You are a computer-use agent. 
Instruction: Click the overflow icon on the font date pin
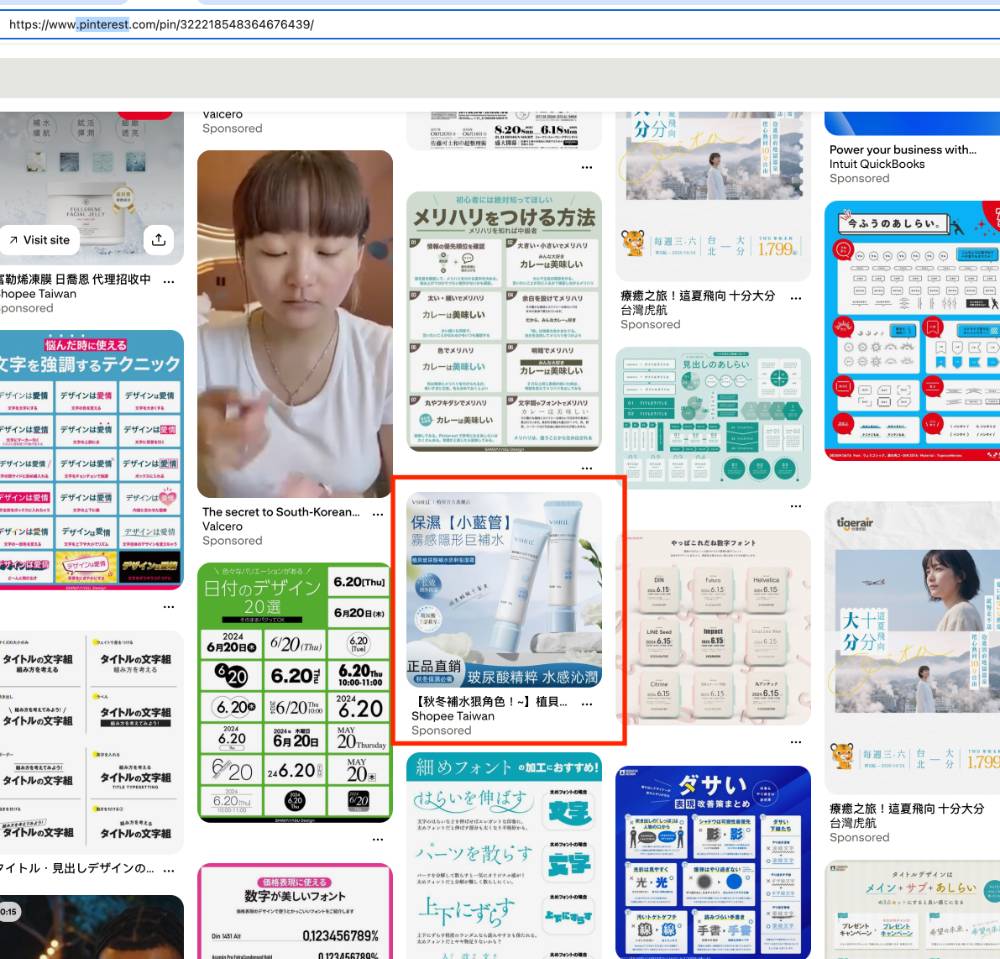(x=795, y=740)
